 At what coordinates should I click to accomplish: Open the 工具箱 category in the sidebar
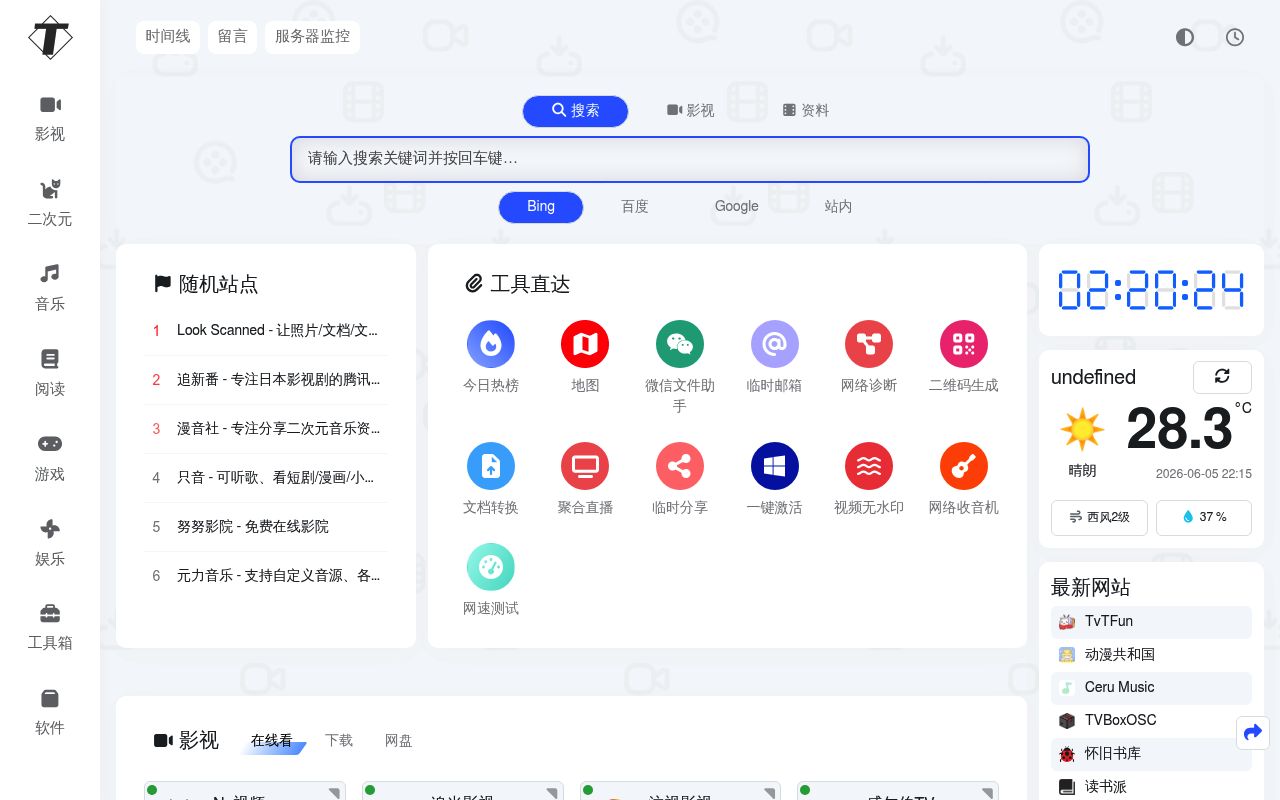(50, 627)
